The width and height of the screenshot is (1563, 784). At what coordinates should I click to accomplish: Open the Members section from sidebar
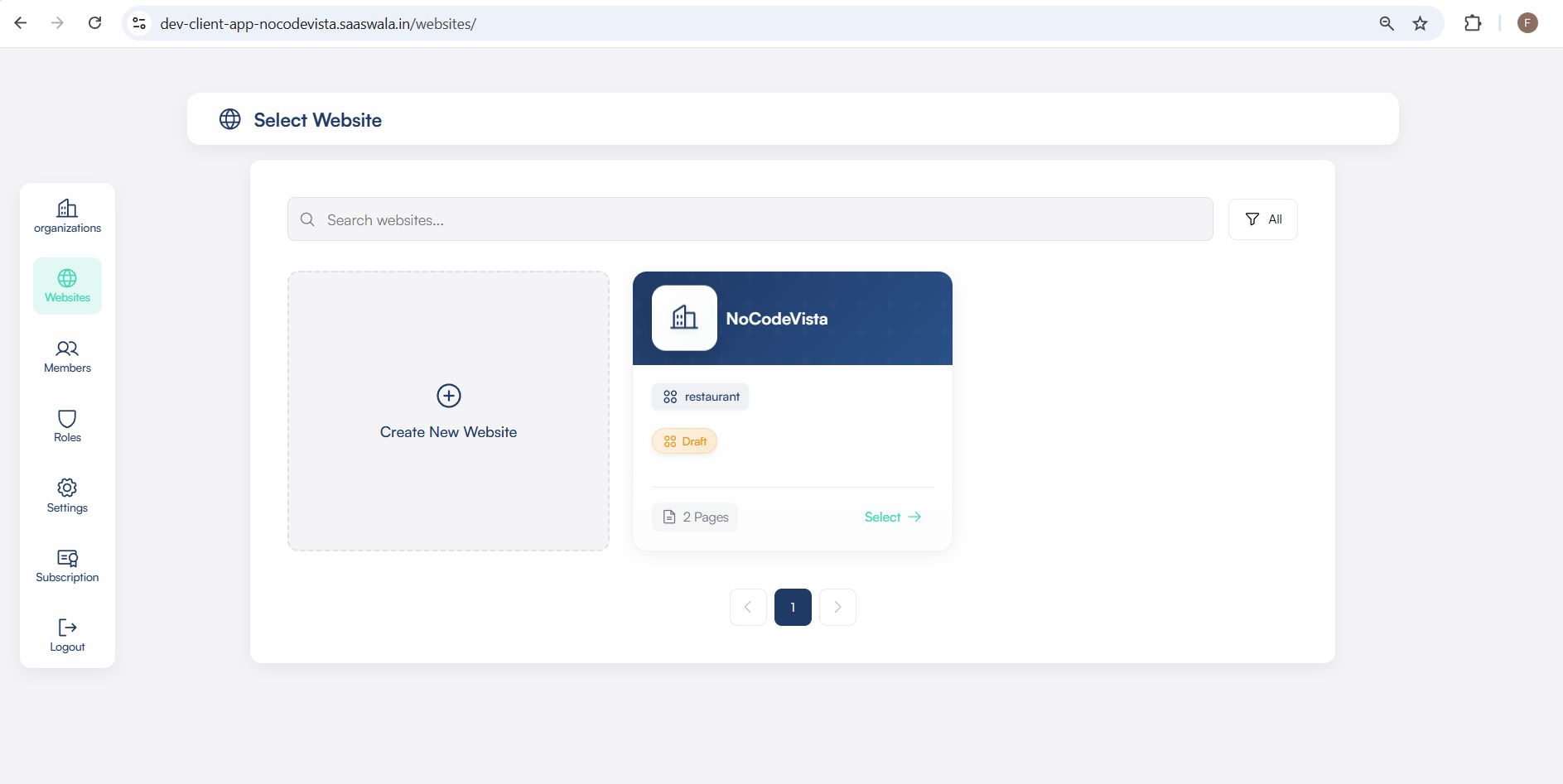point(67,356)
